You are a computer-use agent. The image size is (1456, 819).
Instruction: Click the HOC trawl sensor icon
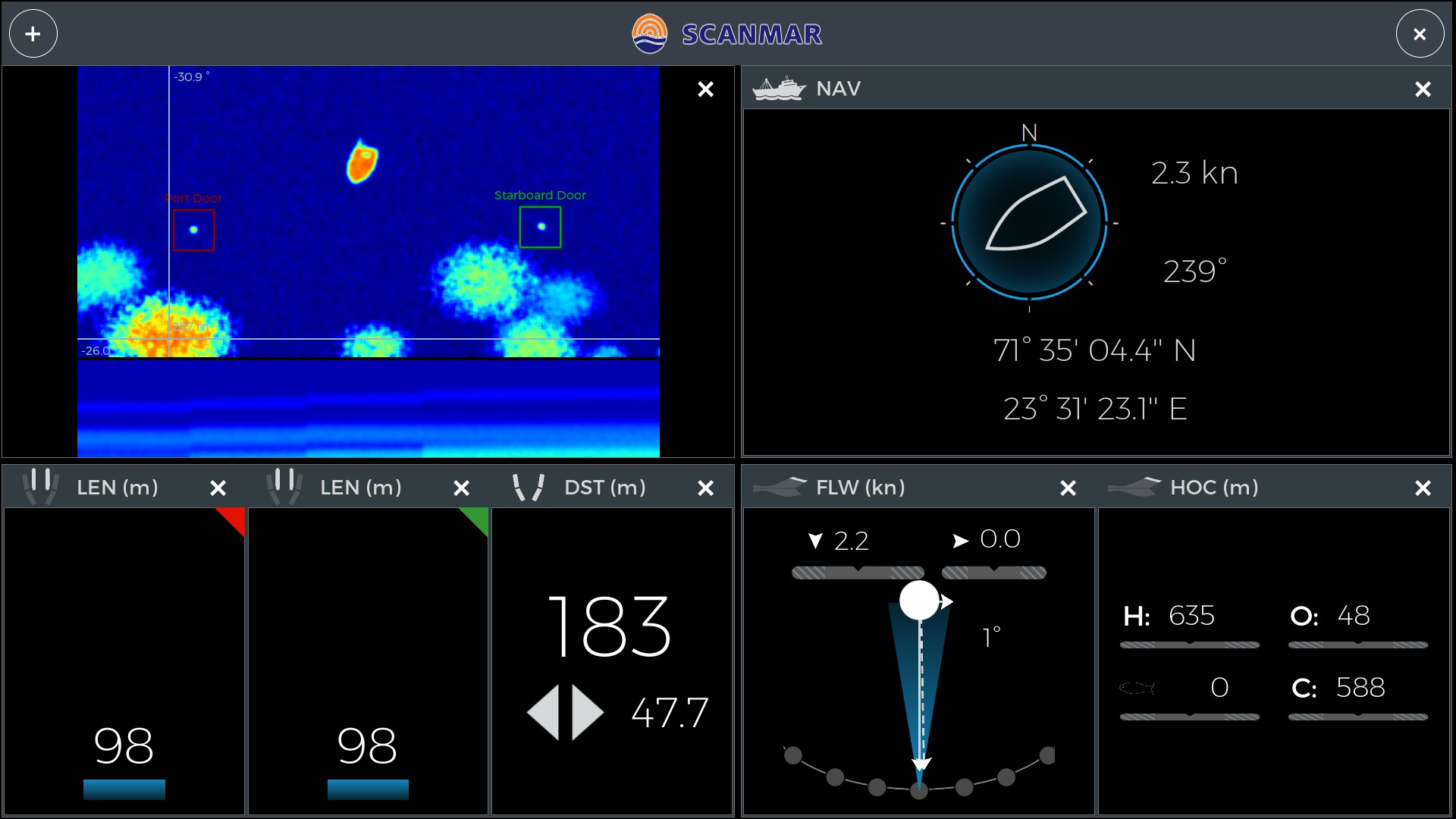click(1134, 487)
